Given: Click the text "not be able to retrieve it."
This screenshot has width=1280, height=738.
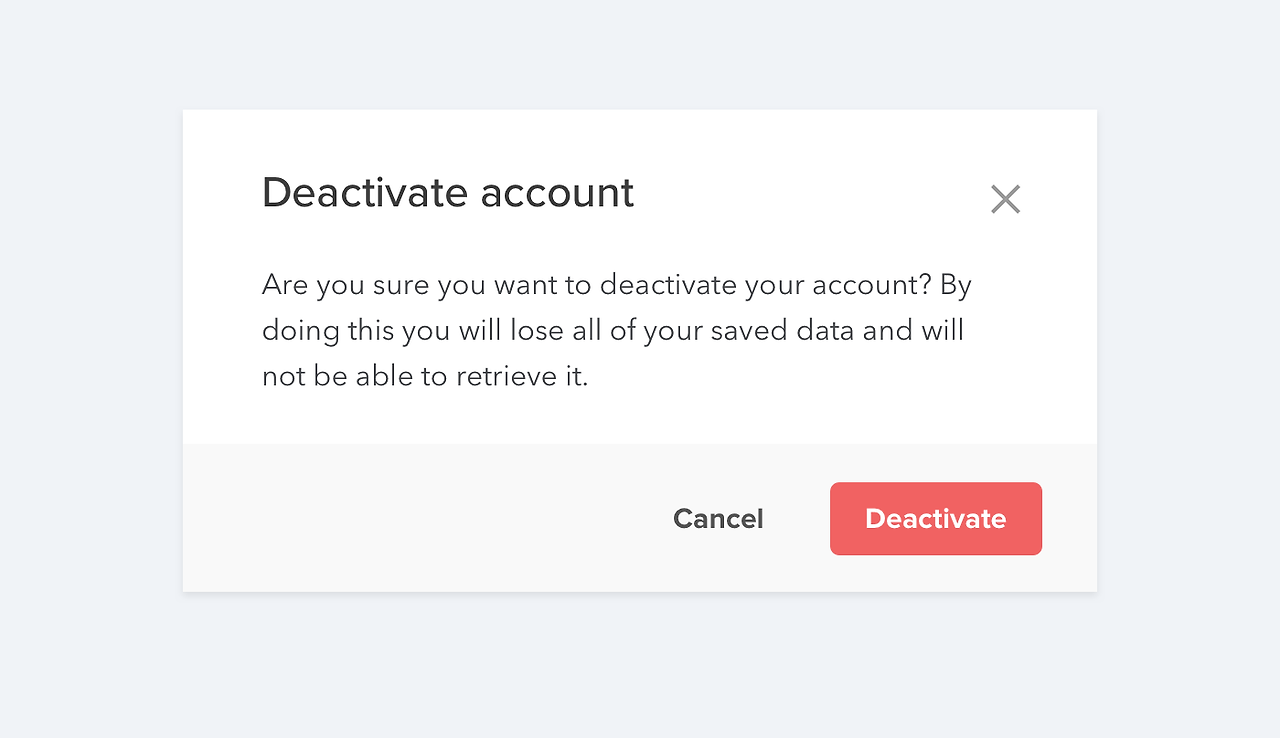Looking at the screenshot, I should (425, 377).
